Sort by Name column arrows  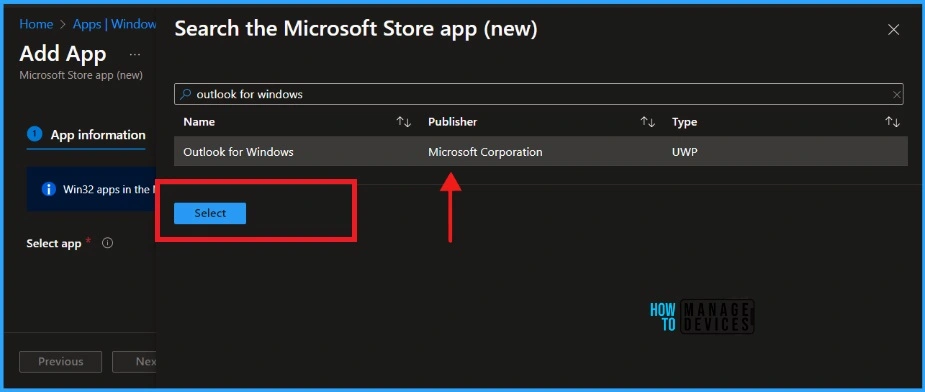[x=404, y=122]
